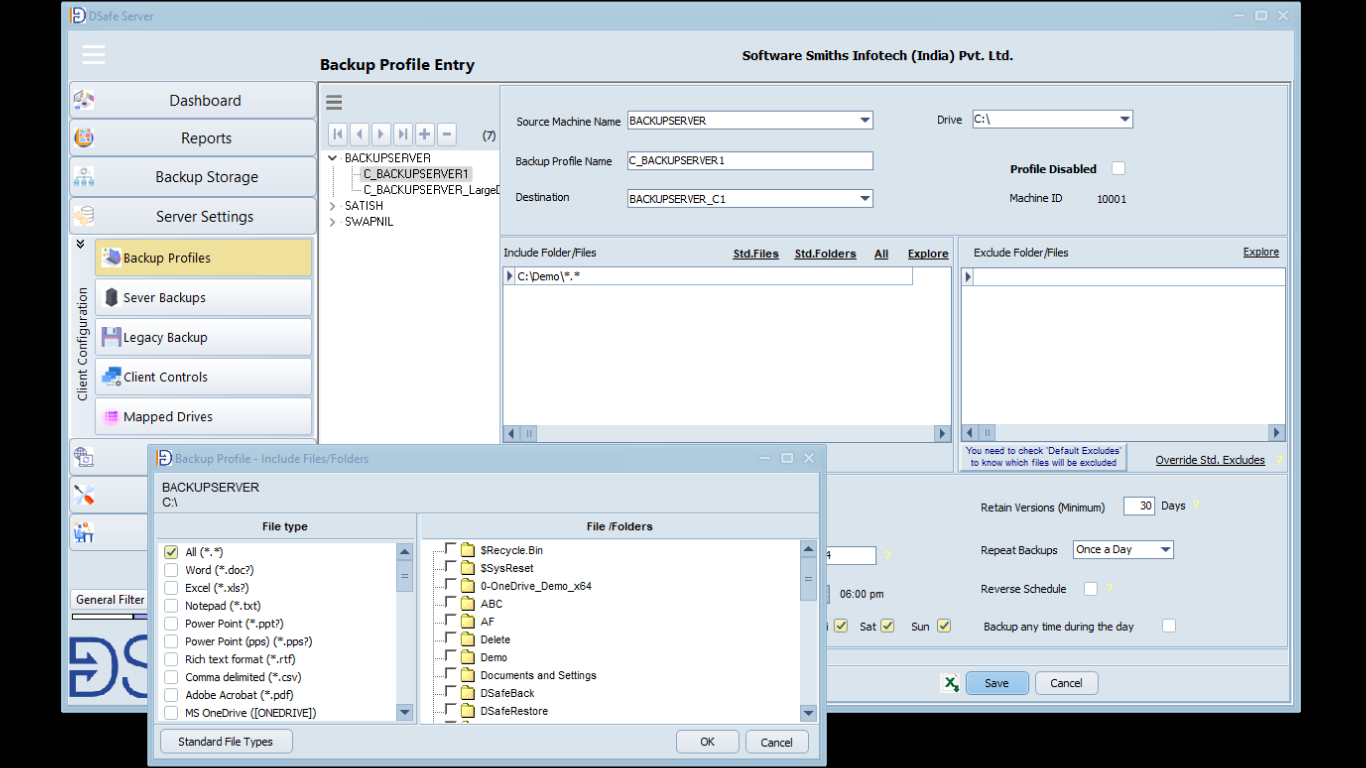
Task: Open the Repeat Backups dropdown
Action: pyautogui.click(x=1165, y=549)
